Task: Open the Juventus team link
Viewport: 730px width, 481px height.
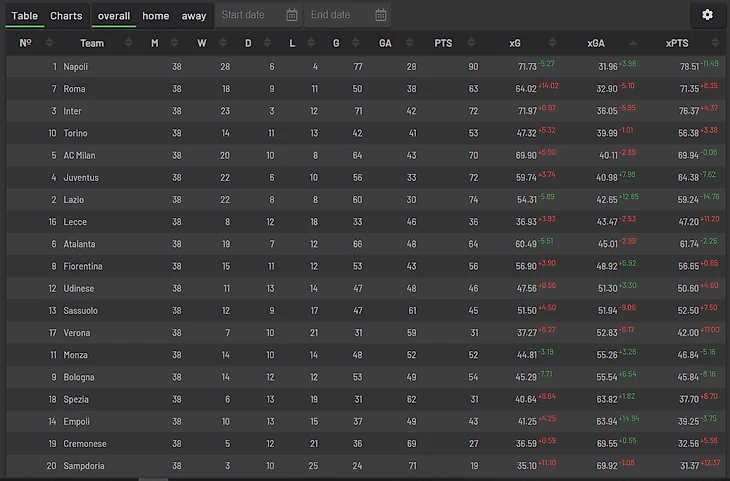Action: click(x=81, y=178)
